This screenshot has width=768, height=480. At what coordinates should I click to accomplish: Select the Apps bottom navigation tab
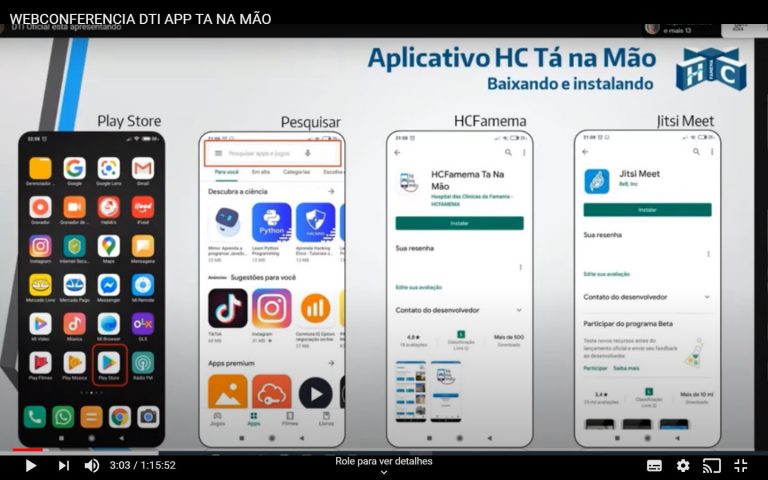(x=254, y=419)
